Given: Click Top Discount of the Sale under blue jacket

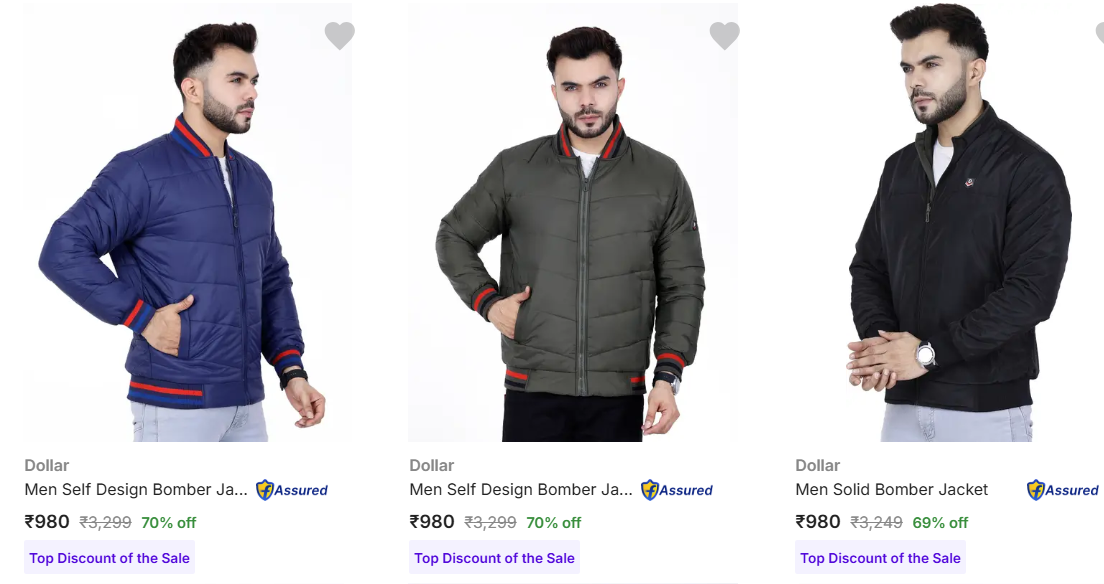Looking at the screenshot, I should 109,558.
